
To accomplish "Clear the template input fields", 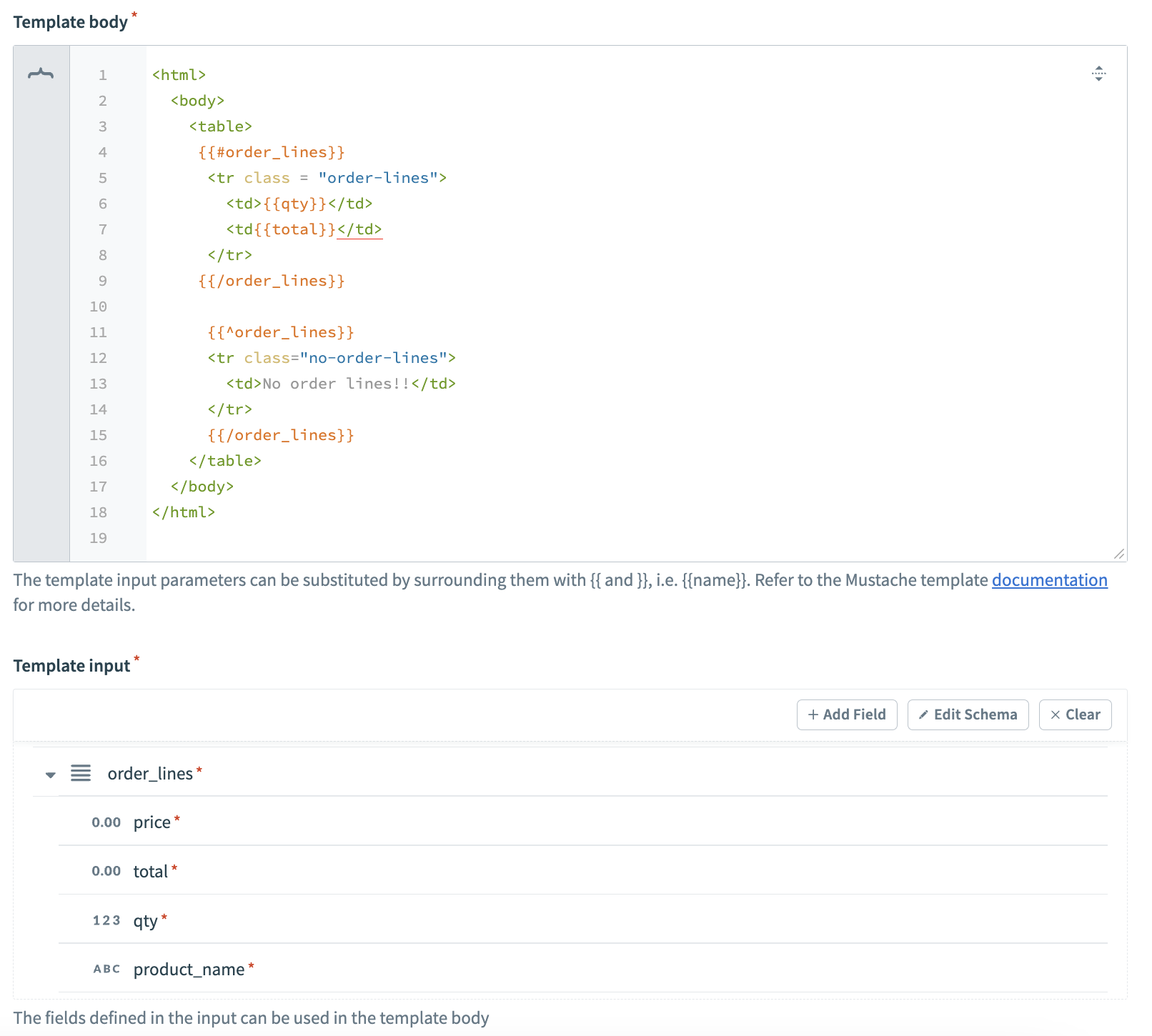I will 1075,714.
